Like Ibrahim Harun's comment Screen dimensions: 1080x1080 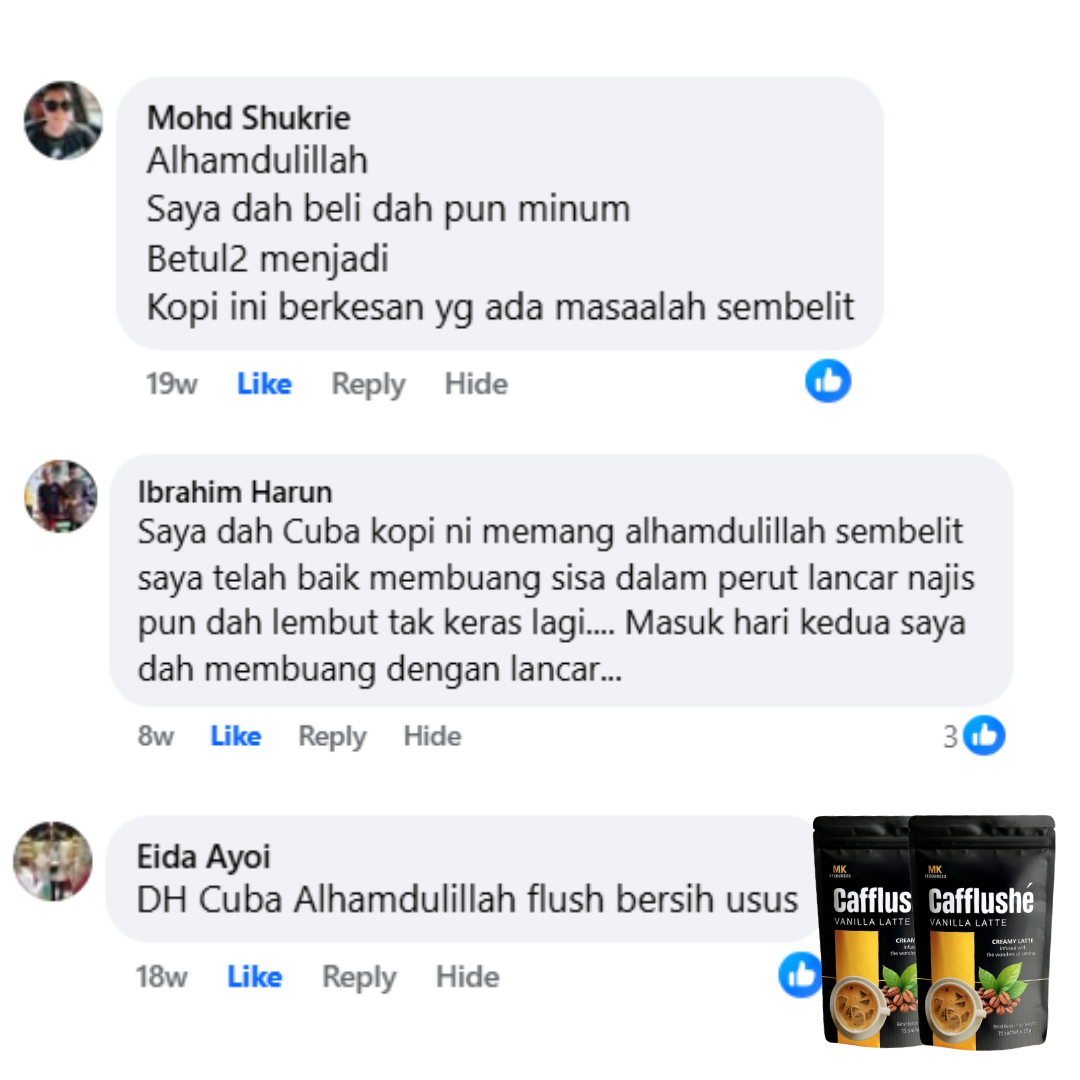tap(236, 736)
